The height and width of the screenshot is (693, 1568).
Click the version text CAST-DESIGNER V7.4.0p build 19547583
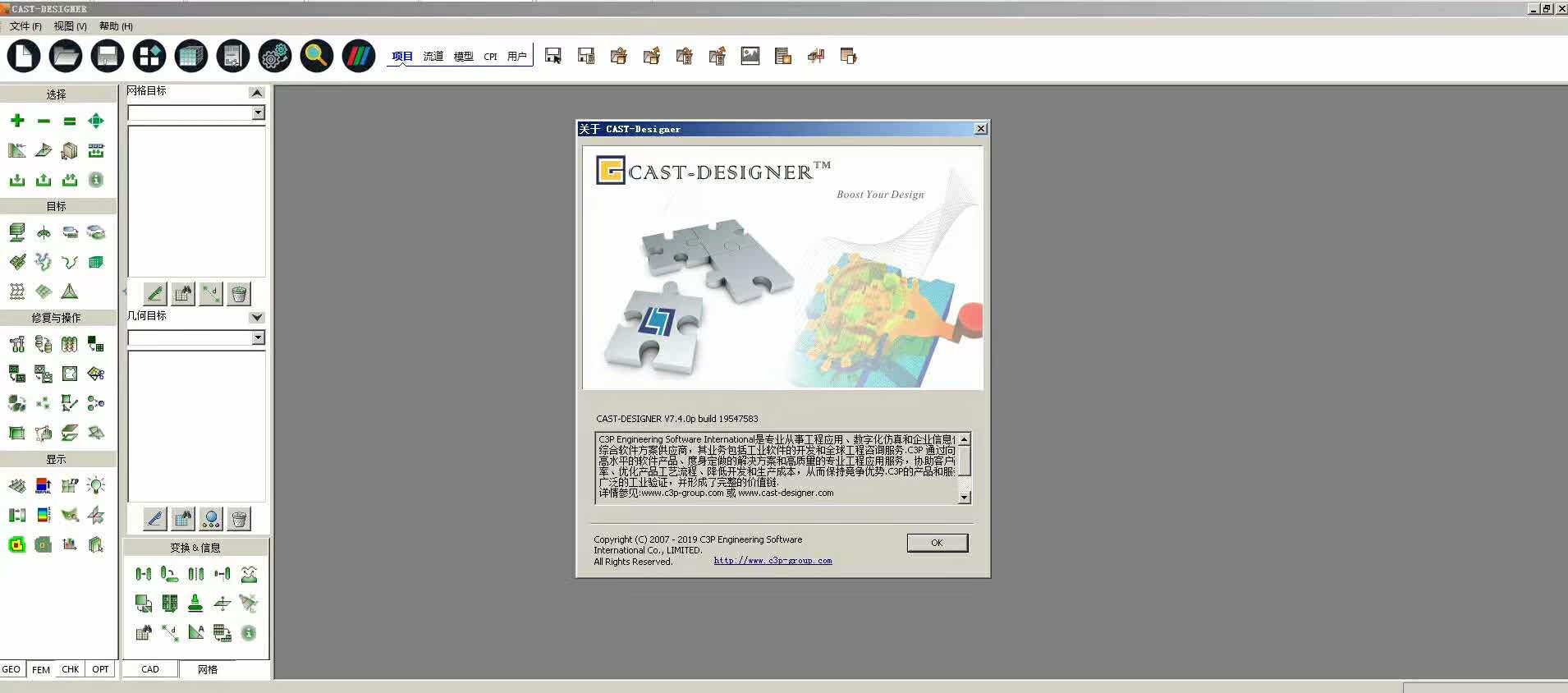point(677,419)
